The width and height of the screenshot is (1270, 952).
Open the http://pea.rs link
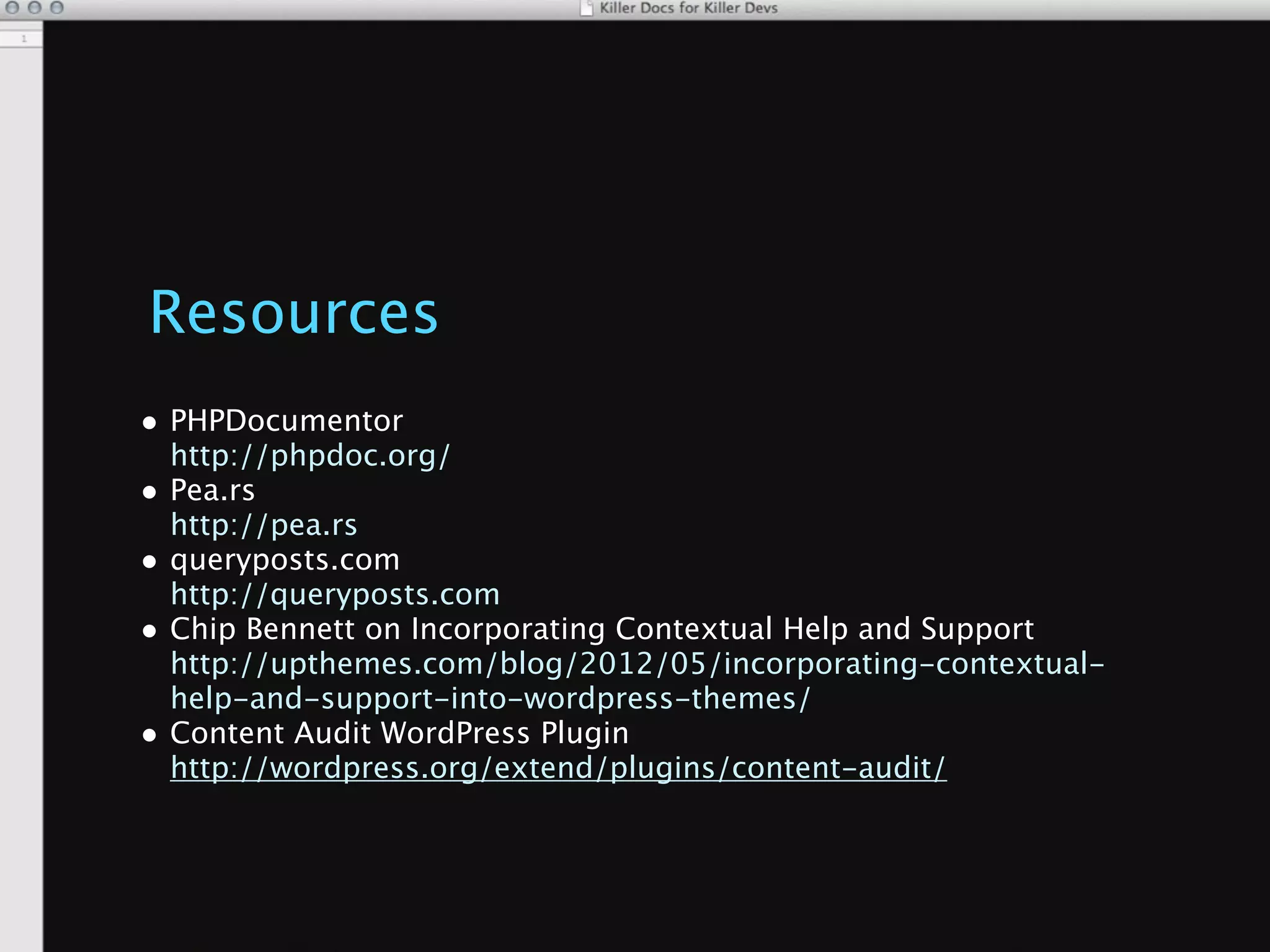(264, 526)
